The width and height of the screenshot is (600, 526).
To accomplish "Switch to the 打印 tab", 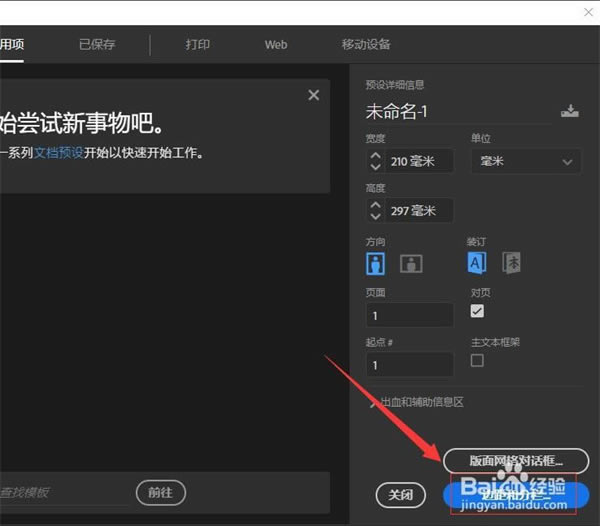I will click(x=197, y=44).
